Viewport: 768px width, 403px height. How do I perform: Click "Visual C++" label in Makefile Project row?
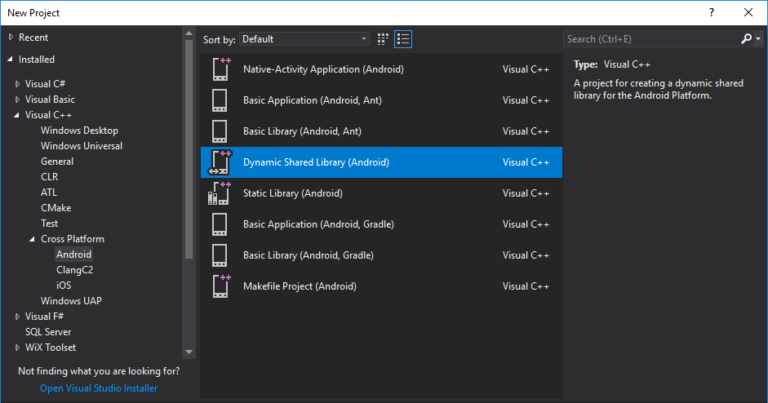[x=526, y=286]
